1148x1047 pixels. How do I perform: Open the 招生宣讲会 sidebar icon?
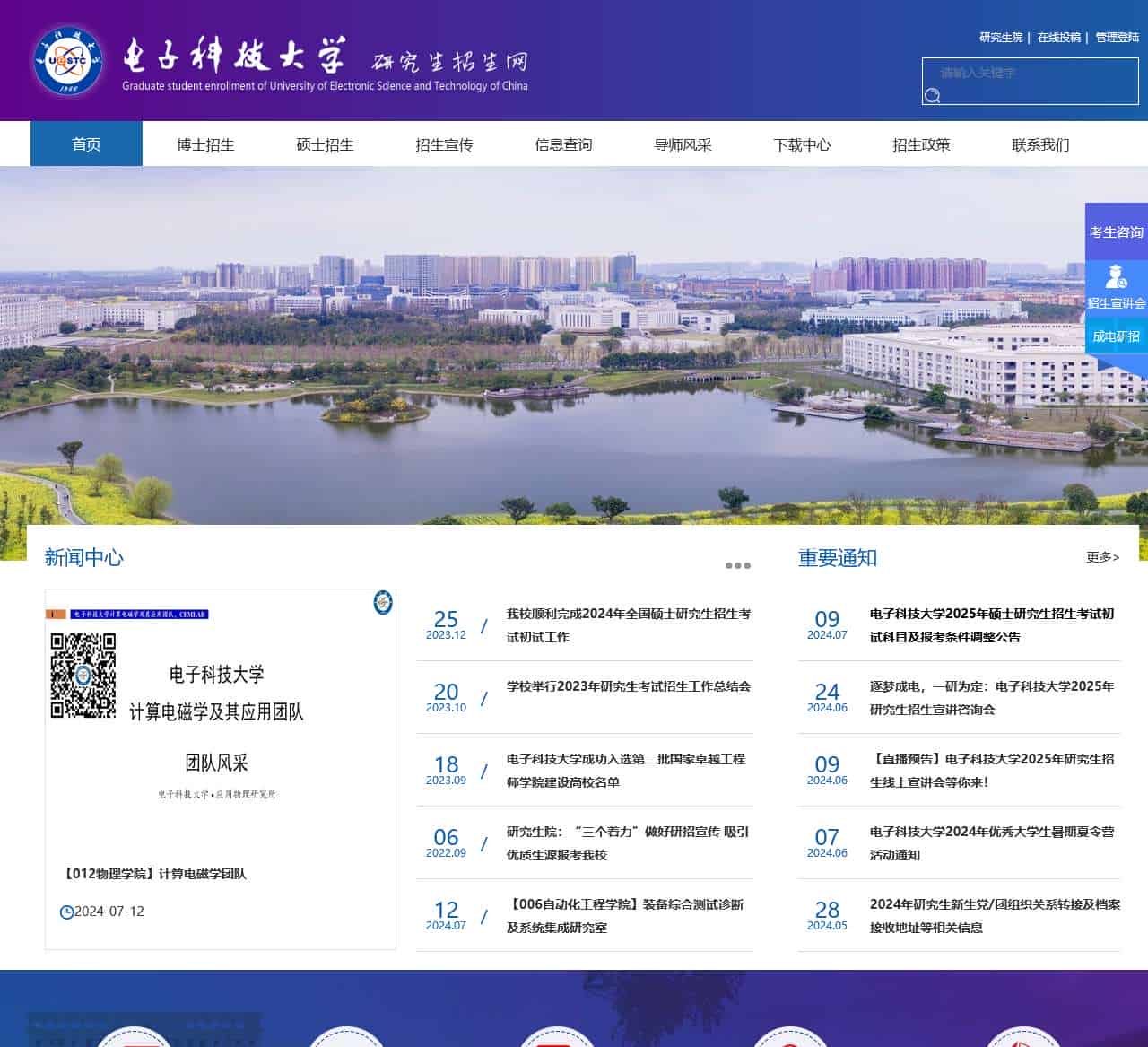coord(1117,287)
